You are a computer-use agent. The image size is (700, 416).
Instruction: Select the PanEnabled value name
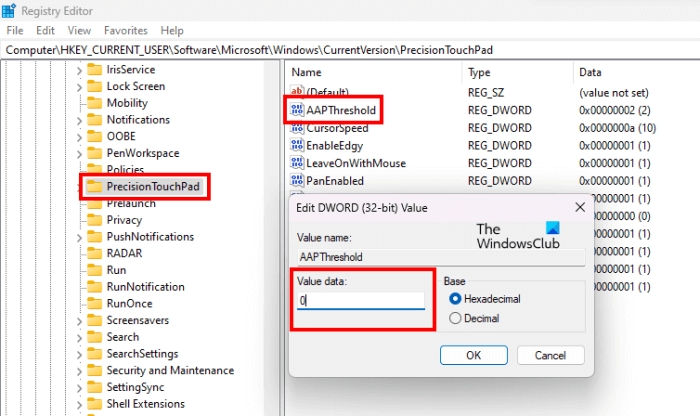pyautogui.click(x=335, y=181)
